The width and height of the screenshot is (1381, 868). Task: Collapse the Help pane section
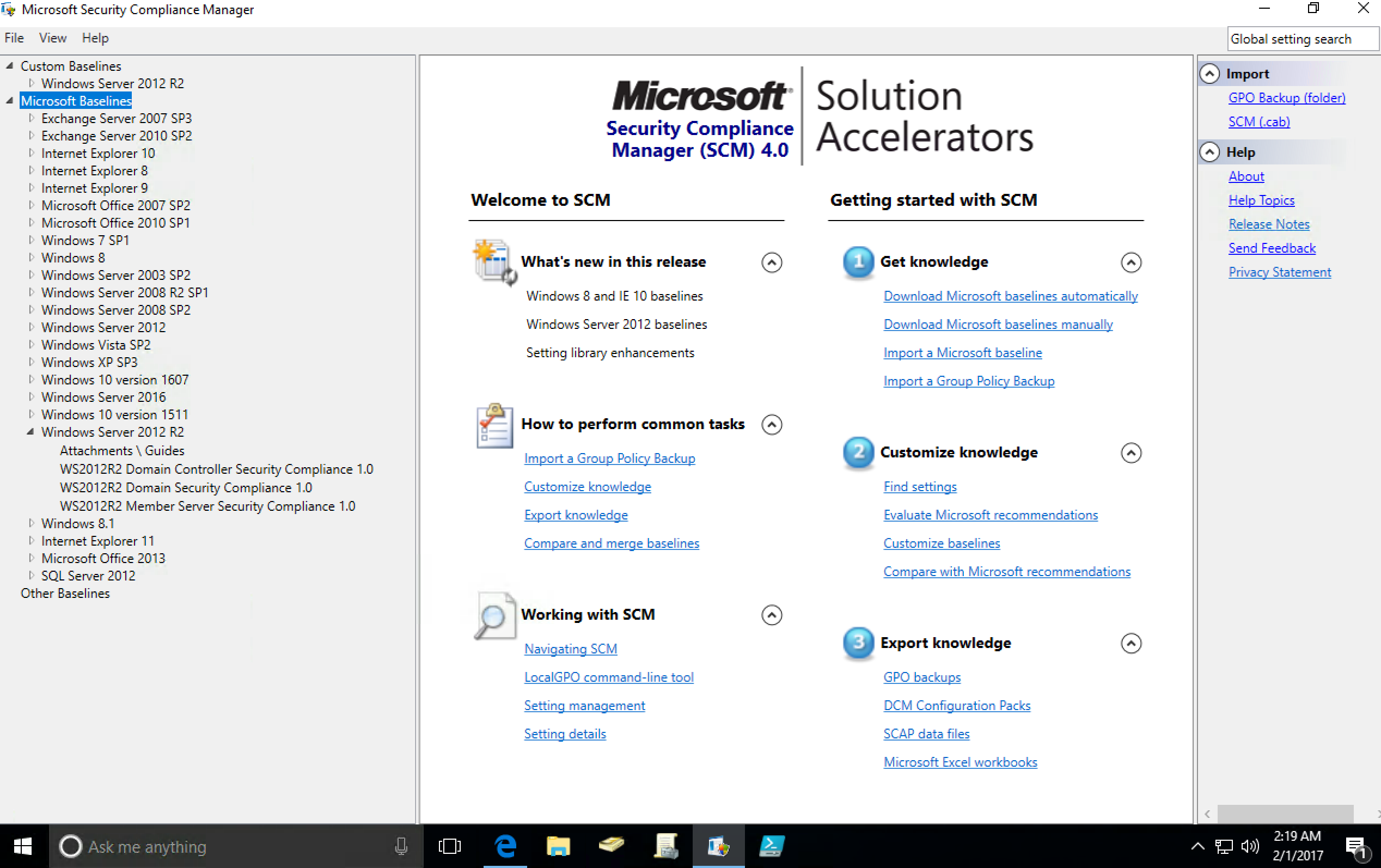tap(1209, 152)
